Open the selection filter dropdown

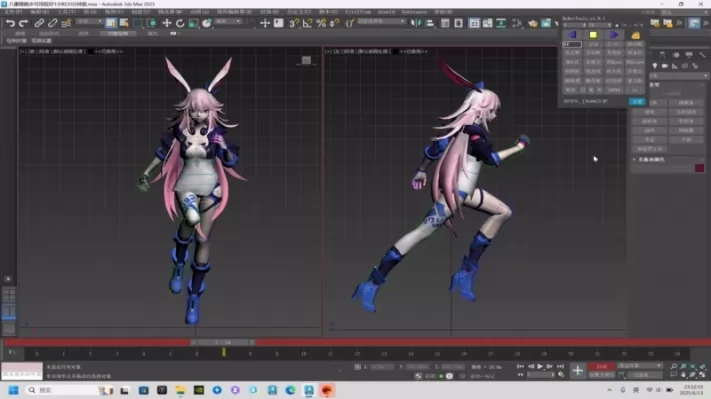point(89,21)
